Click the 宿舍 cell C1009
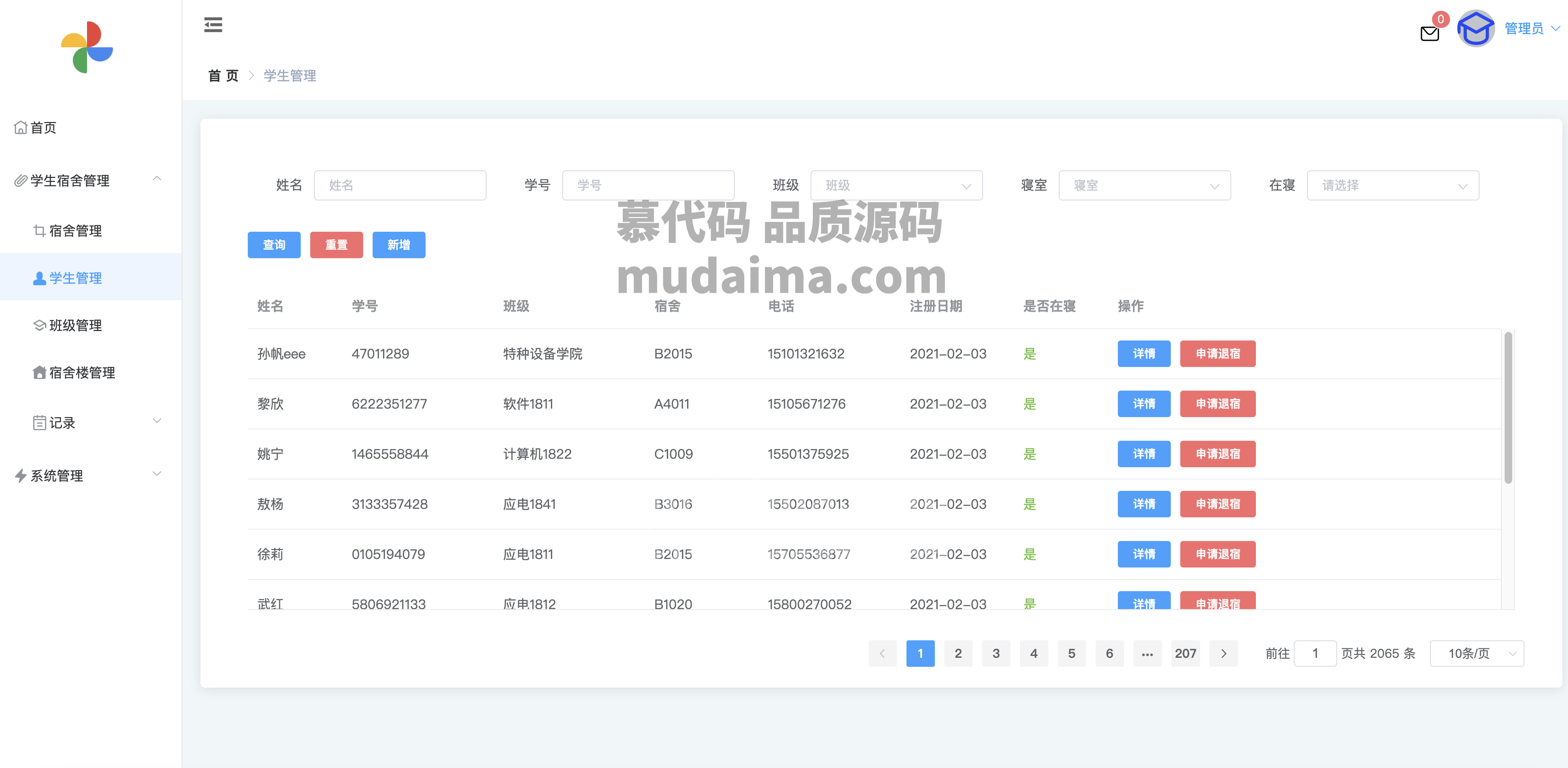 point(673,454)
